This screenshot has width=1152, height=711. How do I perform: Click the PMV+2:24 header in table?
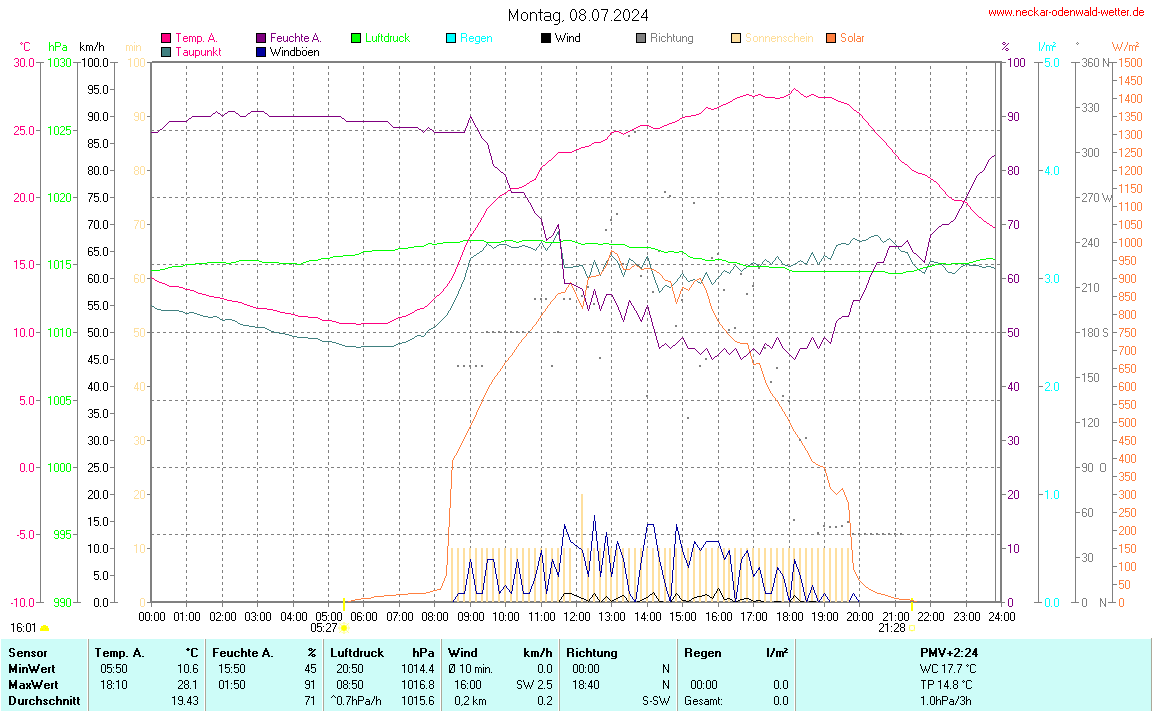949,653
